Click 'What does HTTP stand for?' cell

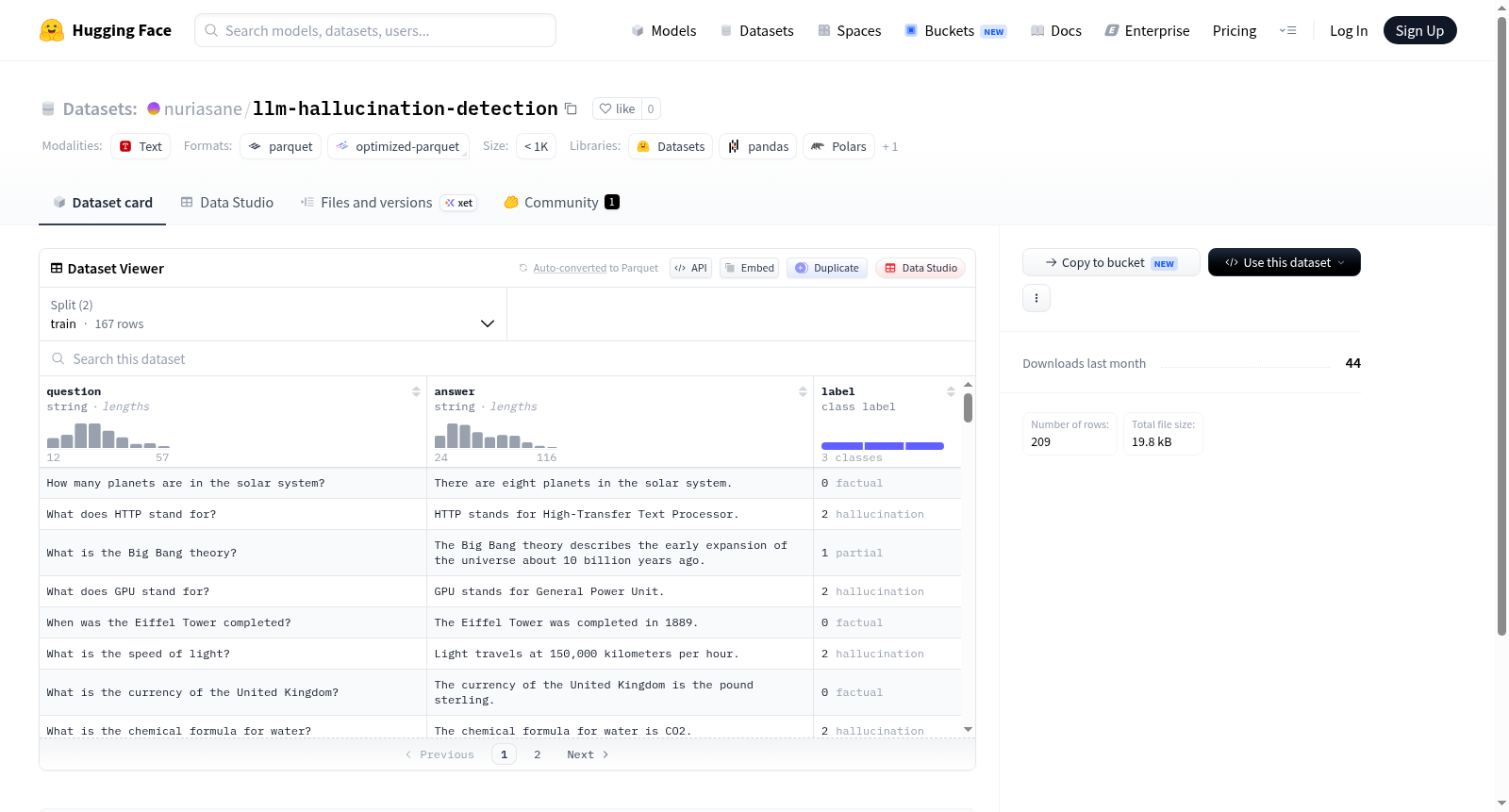[233, 514]
